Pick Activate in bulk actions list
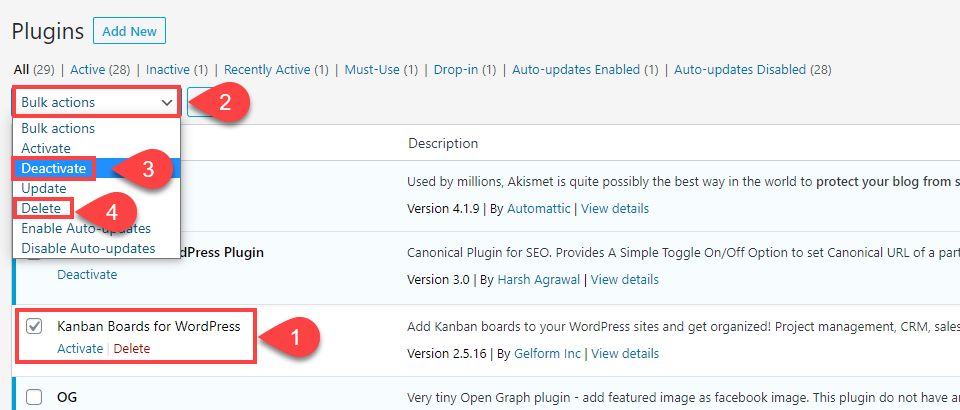The width and height of the screenshot is (960, 410). click(46, 148)
